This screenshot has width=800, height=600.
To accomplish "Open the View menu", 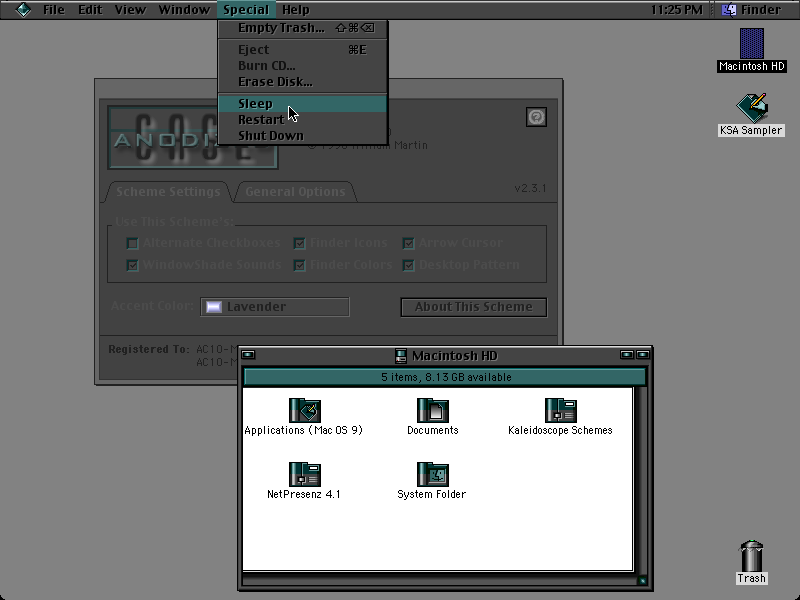I will (x=130, y=10).
